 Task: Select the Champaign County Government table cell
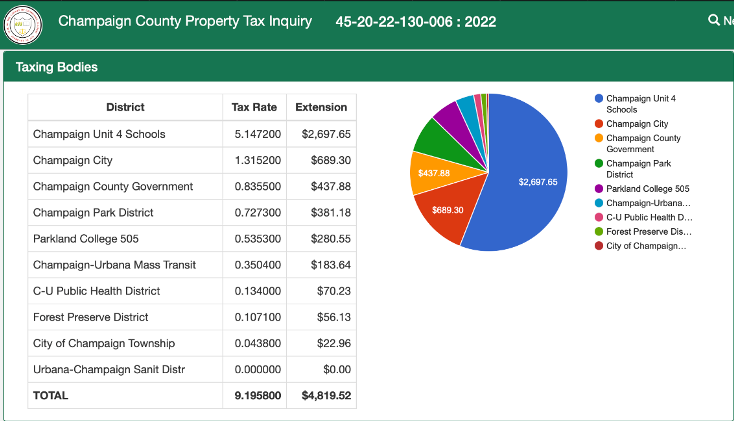click(x=125, y=186)
